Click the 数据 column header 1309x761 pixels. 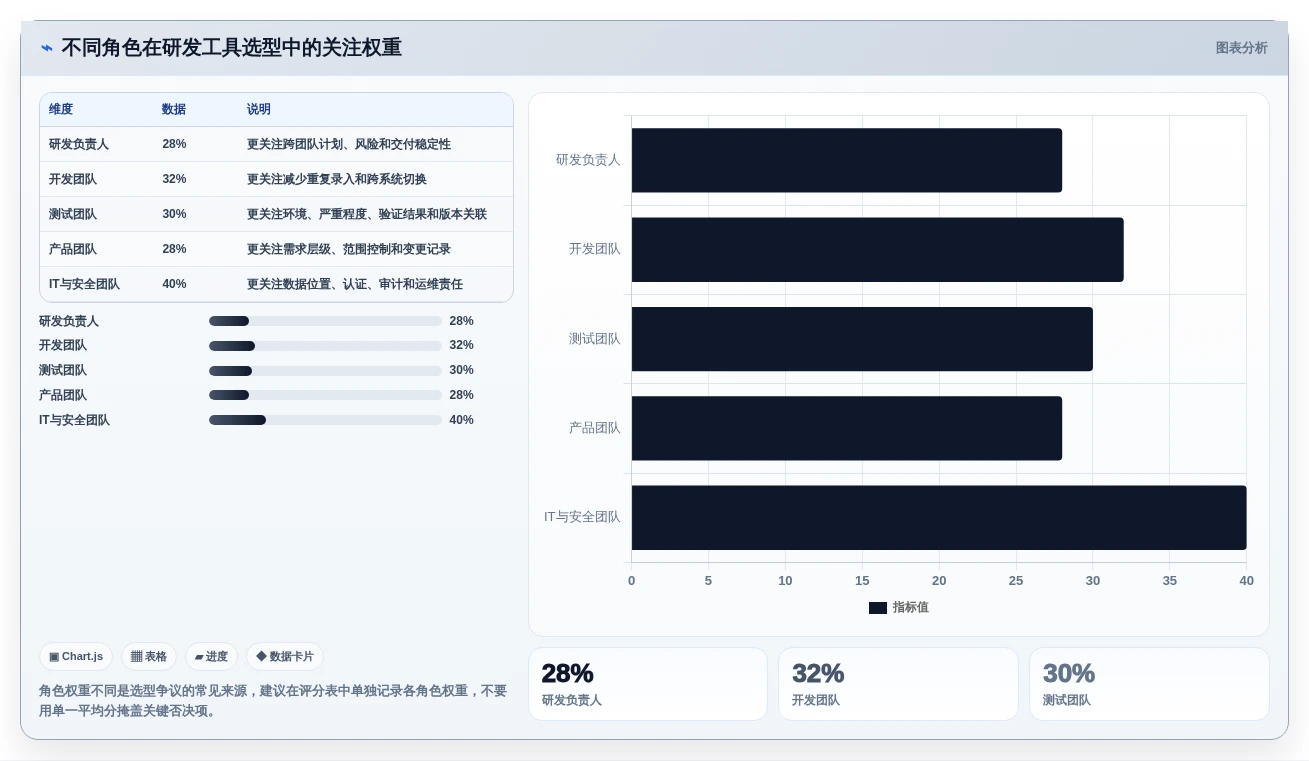(174, 109)
